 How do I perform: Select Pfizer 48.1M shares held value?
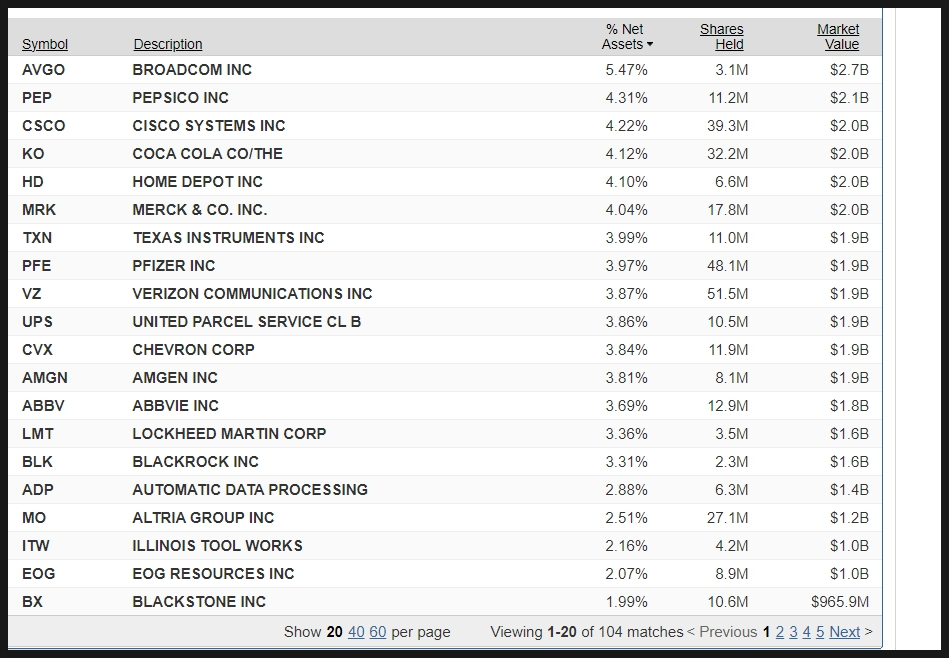pyautogui.click(x=727, y=266)
